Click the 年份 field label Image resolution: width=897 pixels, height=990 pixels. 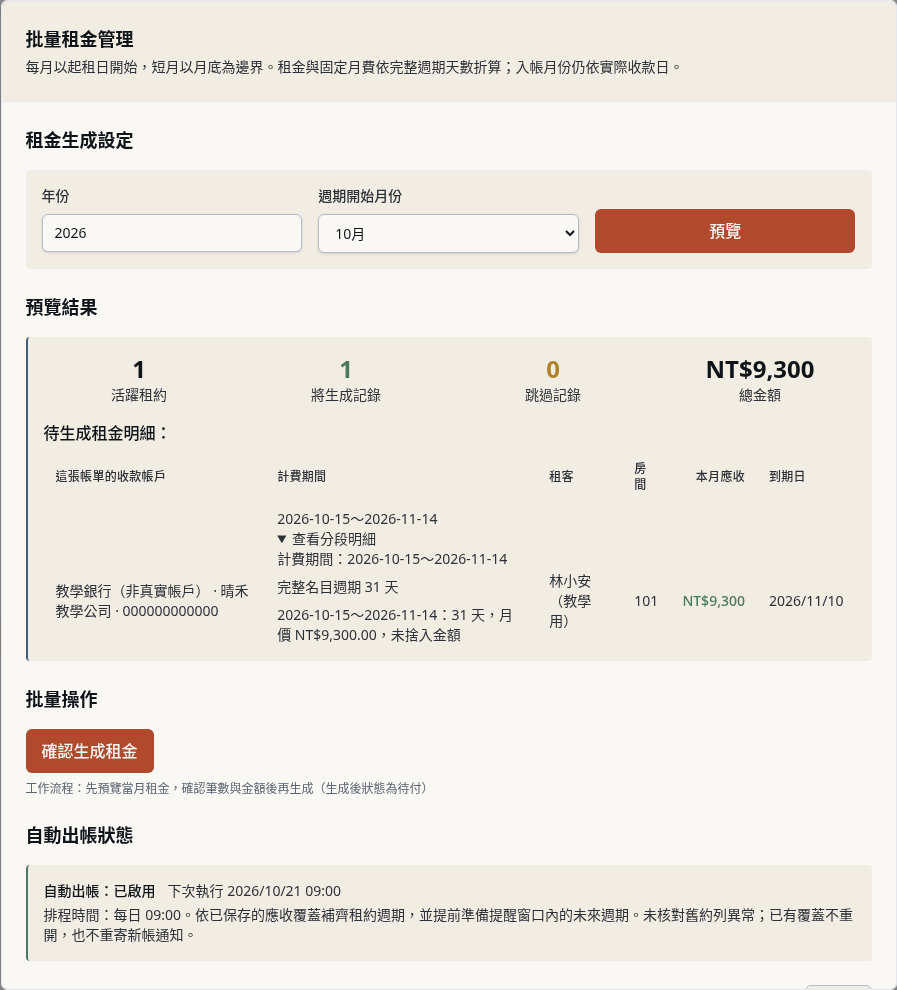[x=56, y=196]
